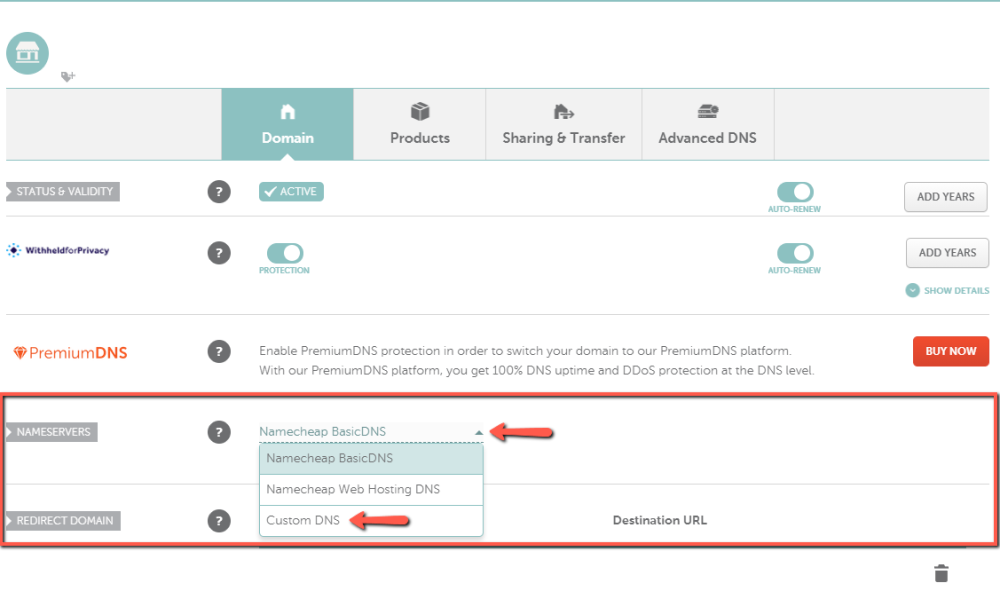
Task: Switch to the Products tab
Action: [420, 124]
